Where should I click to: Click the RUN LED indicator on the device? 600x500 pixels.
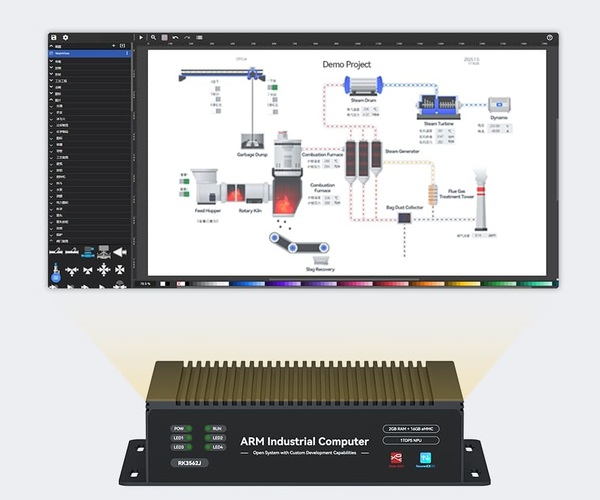point(215,428)
